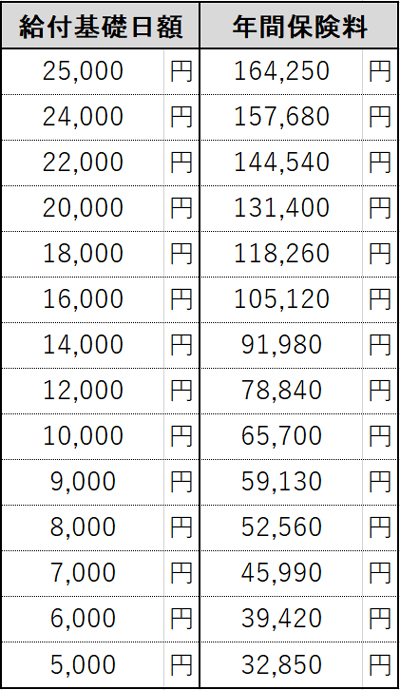Image resolution: width=400 pixels, height=690 pixels.
Task: Select the 給付基礎日額 header cell
Action: coord(100,26)
